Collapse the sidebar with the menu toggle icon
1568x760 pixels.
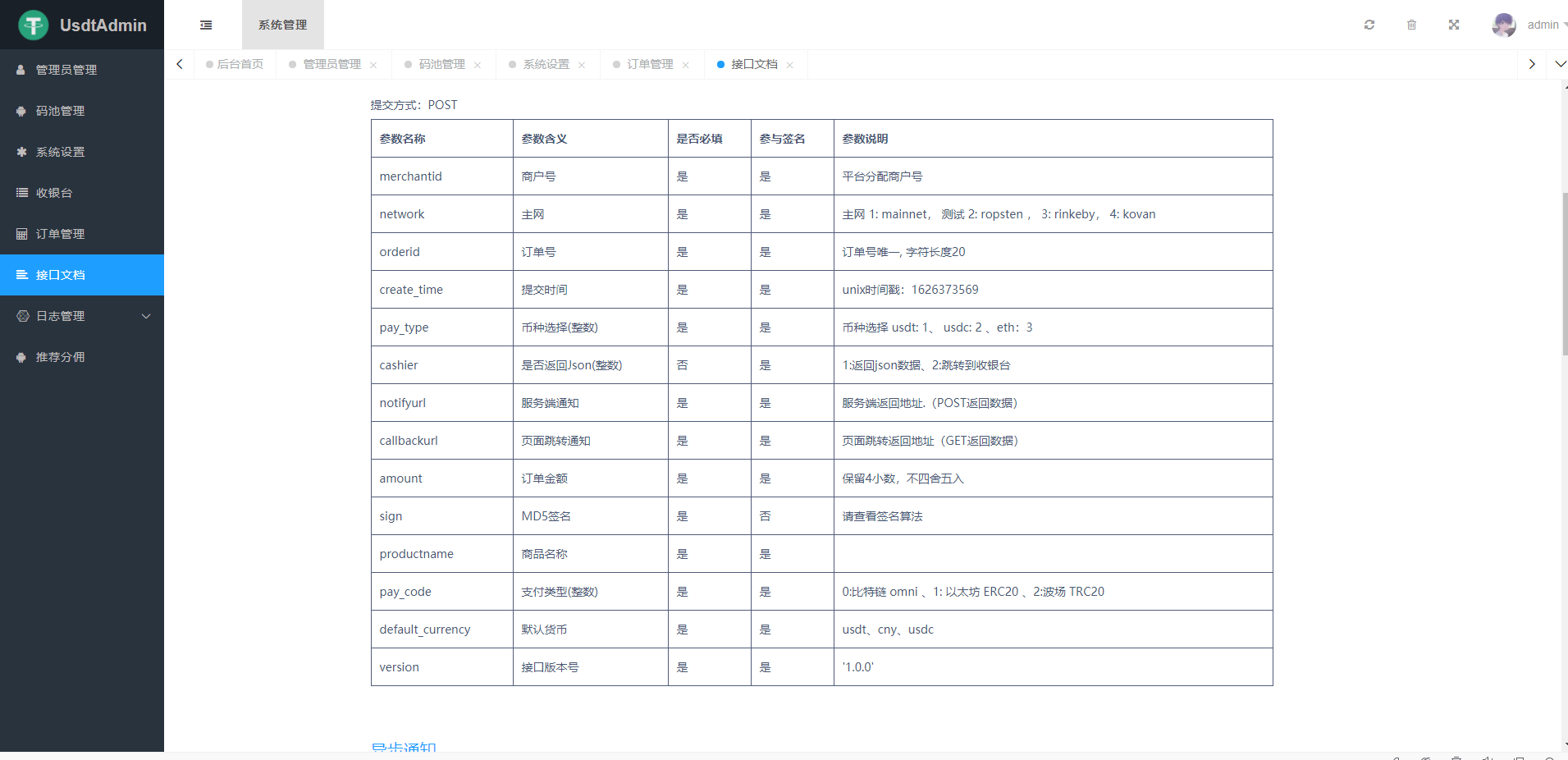[206, 25]
